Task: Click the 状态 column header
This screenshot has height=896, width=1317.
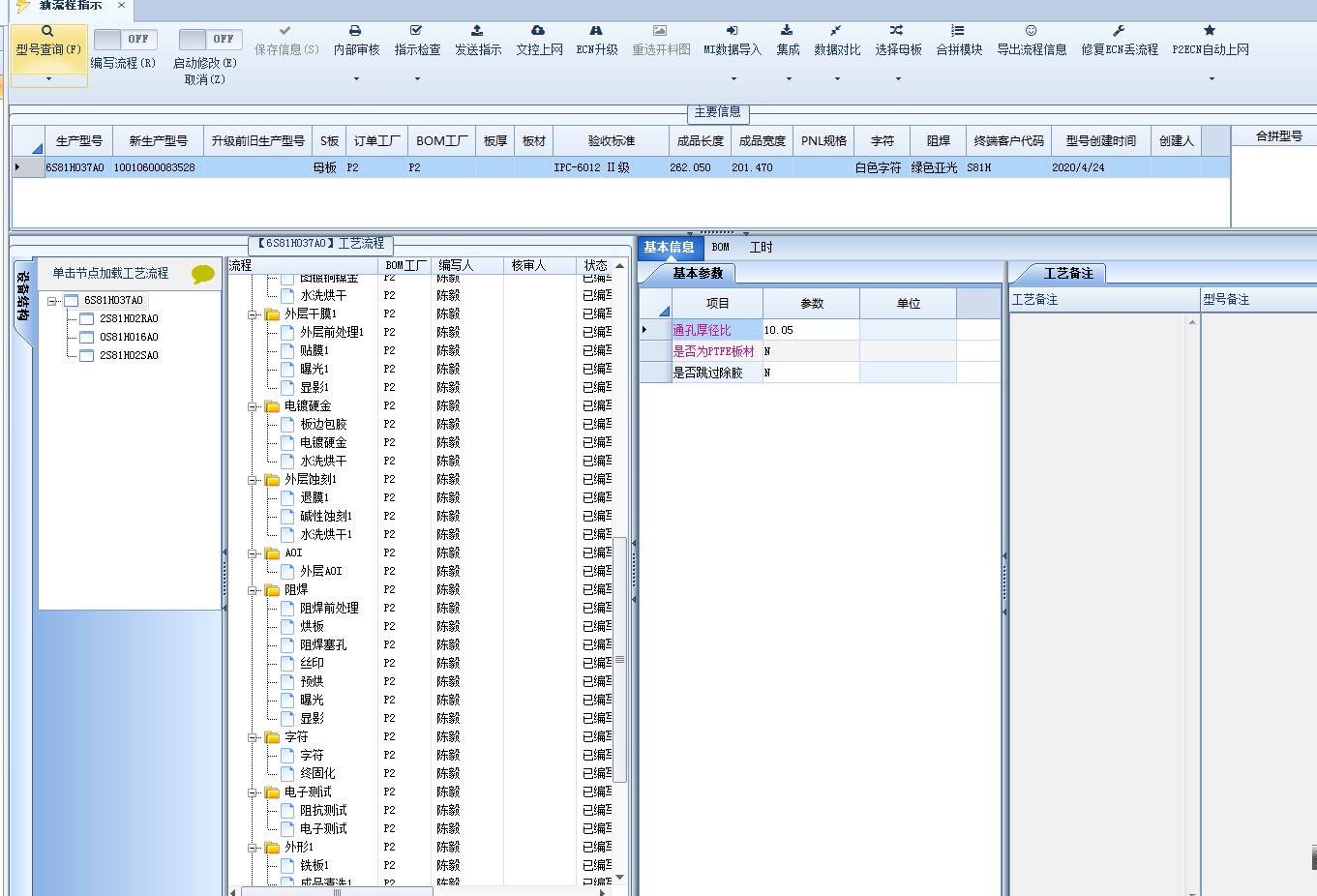Action: pos(595,265)
